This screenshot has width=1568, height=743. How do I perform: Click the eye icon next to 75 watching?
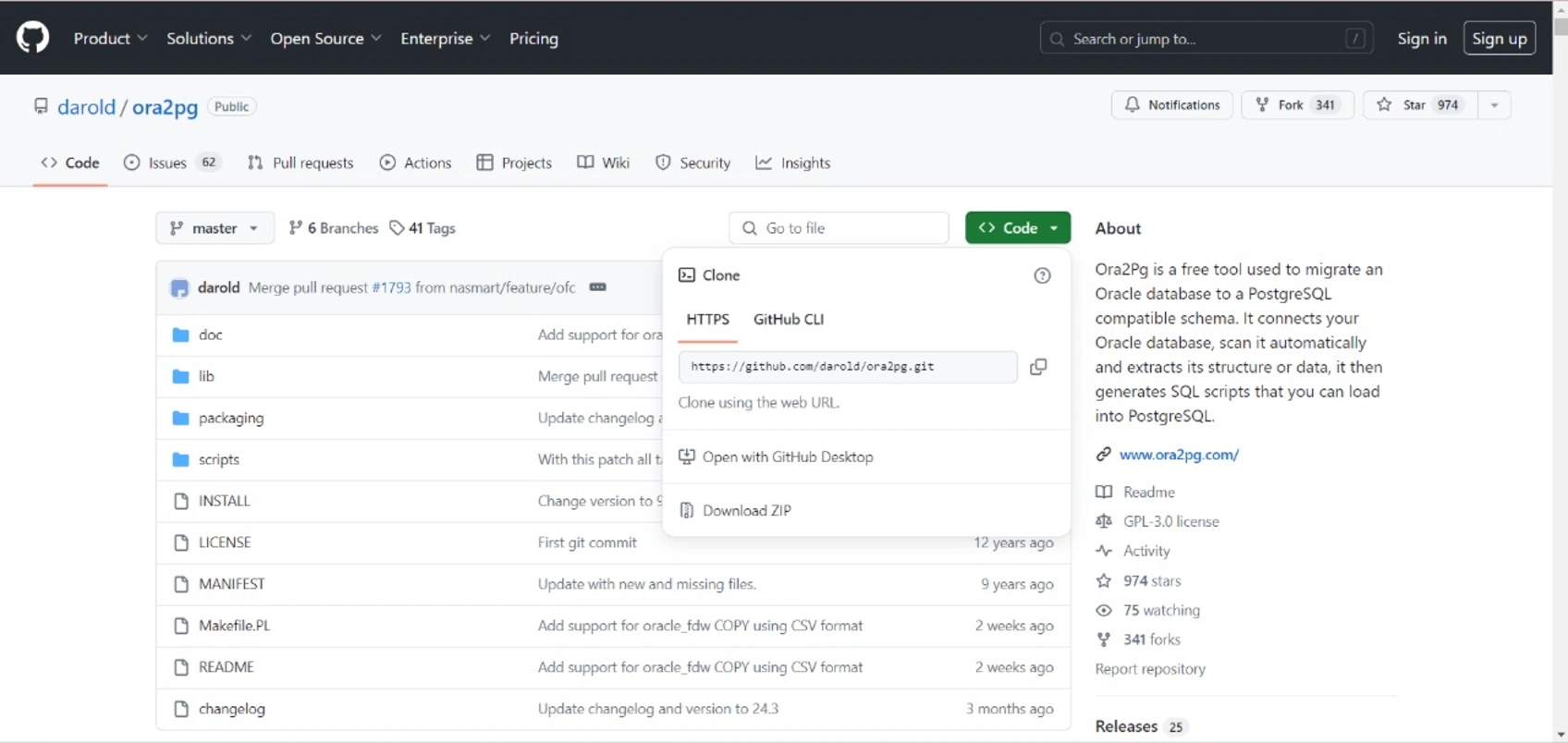coord(1104,610)
